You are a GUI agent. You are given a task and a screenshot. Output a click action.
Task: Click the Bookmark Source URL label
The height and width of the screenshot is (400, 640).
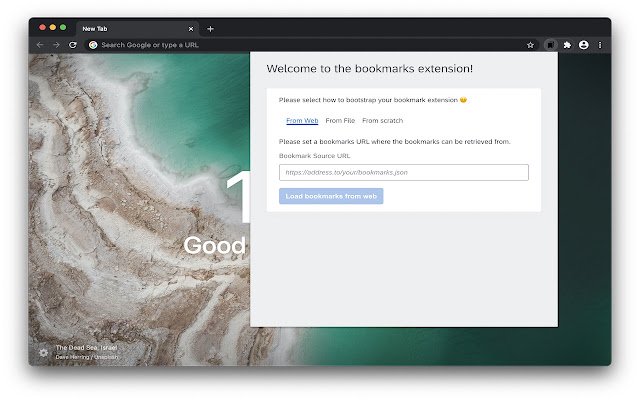point(315,156)
